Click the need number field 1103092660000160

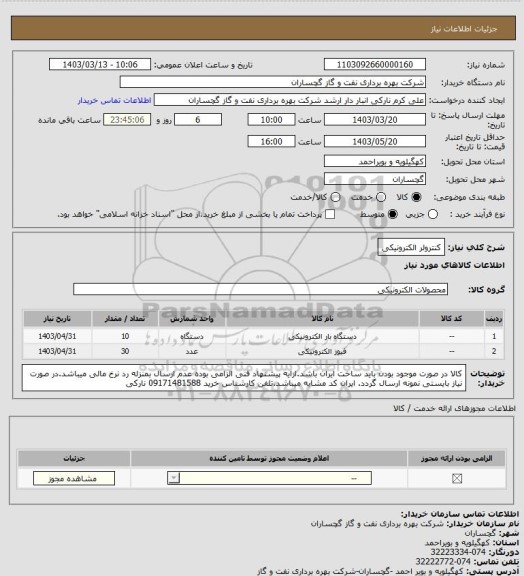click(x=375, y=64)
